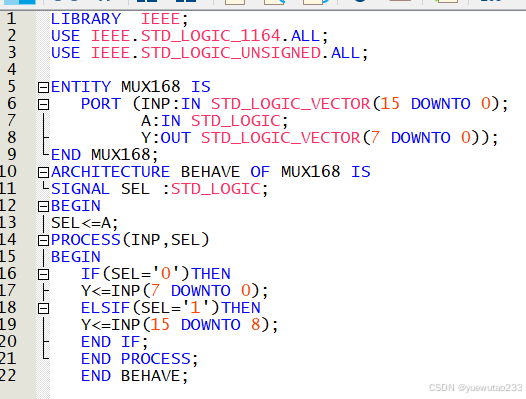Click the SIGNAL keyword on line 11
Screen dimensions: 526x399
pyautogui.click(x=81, y=189)
